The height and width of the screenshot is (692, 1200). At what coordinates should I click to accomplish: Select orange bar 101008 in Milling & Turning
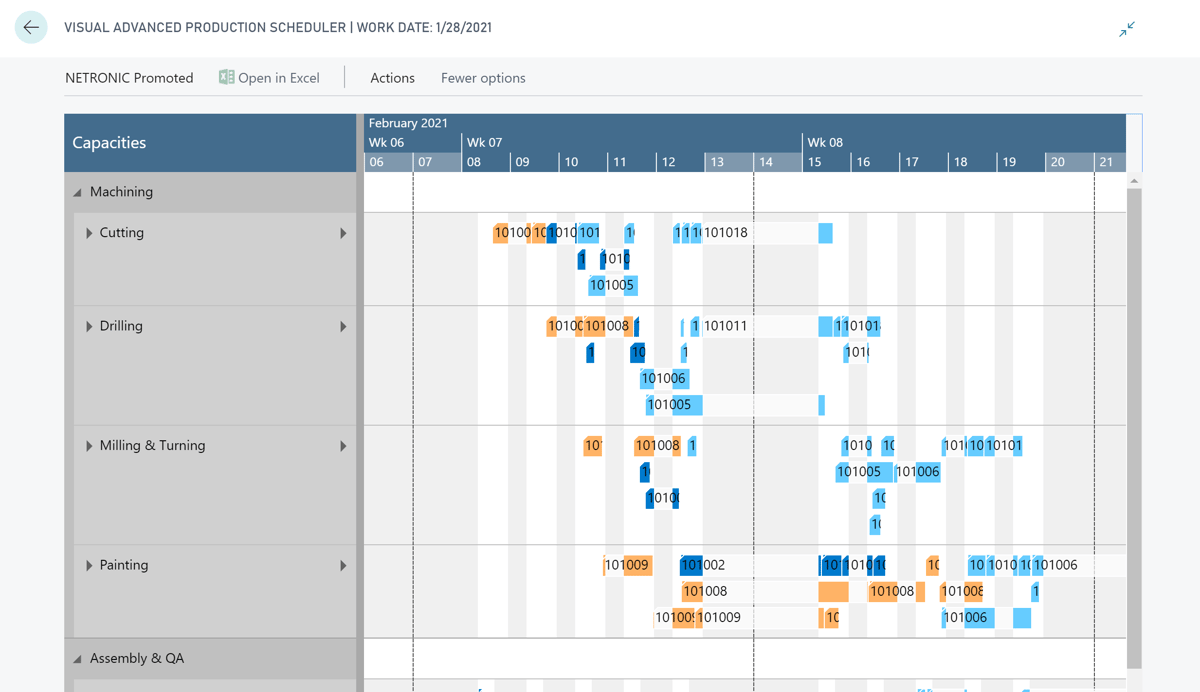pyautogui.click(x=657, y=446)
